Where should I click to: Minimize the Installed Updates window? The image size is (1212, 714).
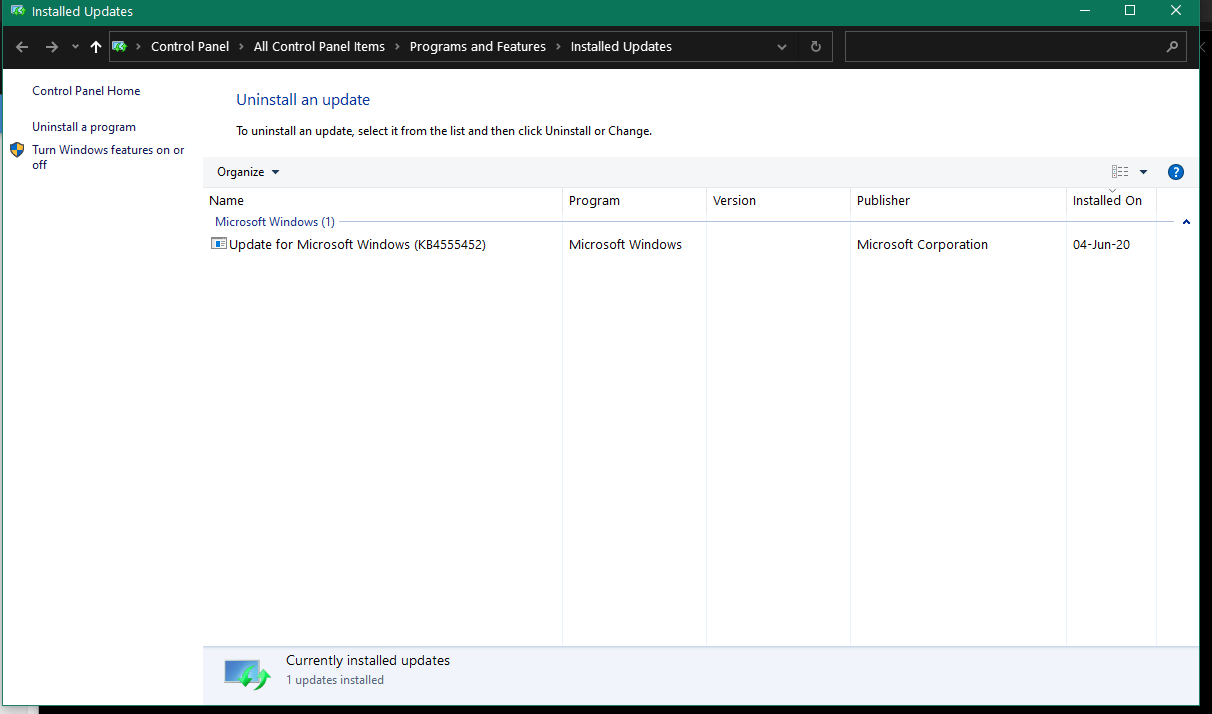(x=1085, y=11)
